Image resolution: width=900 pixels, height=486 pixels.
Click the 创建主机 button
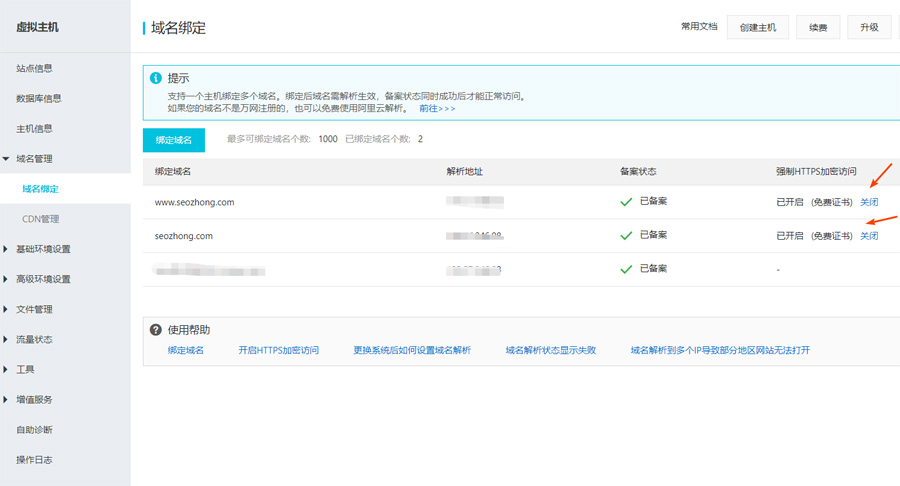[x=758, y=27]
